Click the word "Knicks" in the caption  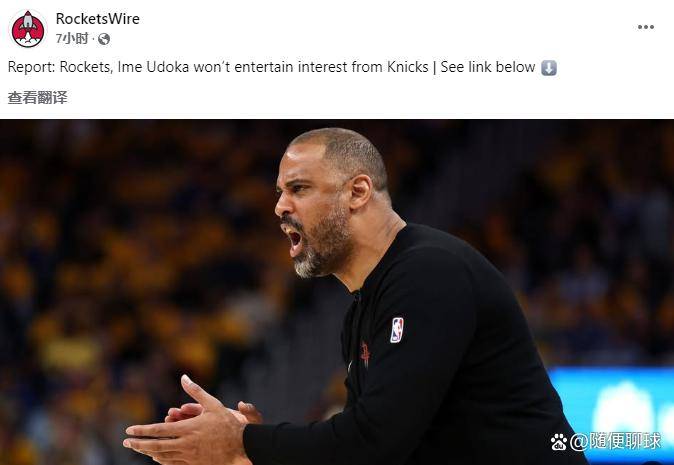[407, 67]
